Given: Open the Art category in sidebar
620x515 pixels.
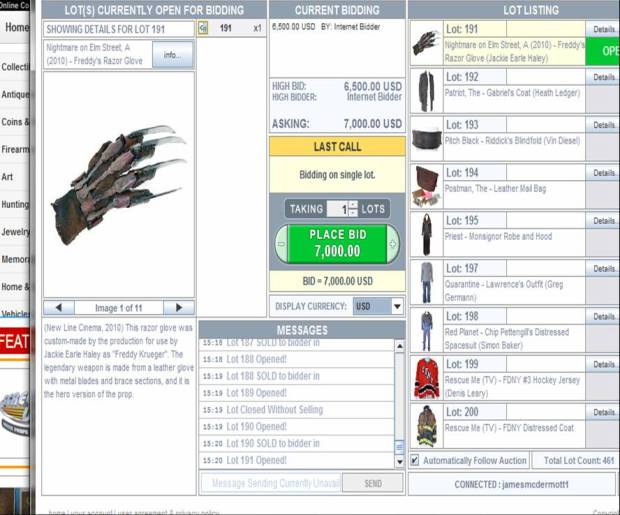Looking at the screenshot, I should [8, 176].
